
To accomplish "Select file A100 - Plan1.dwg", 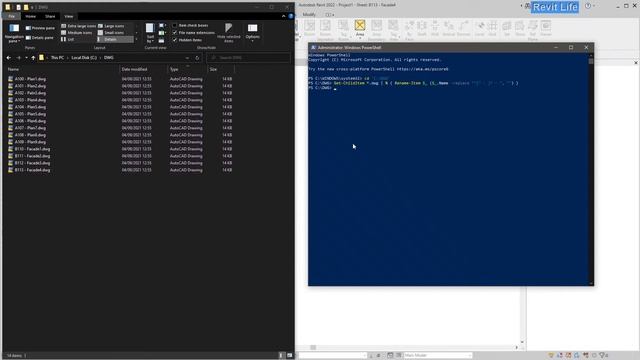I will coord(30,79).
